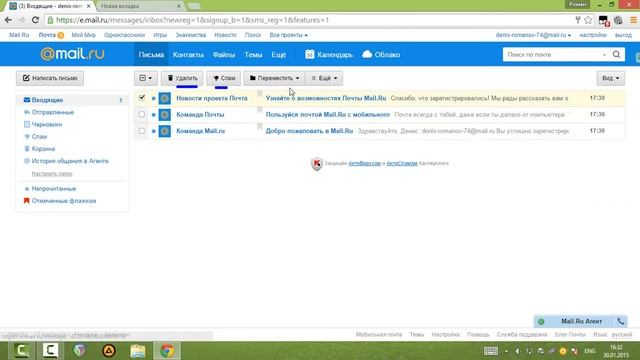Open language selector русский
Screen dimensions: 640x360
click(x=622, y=334)
